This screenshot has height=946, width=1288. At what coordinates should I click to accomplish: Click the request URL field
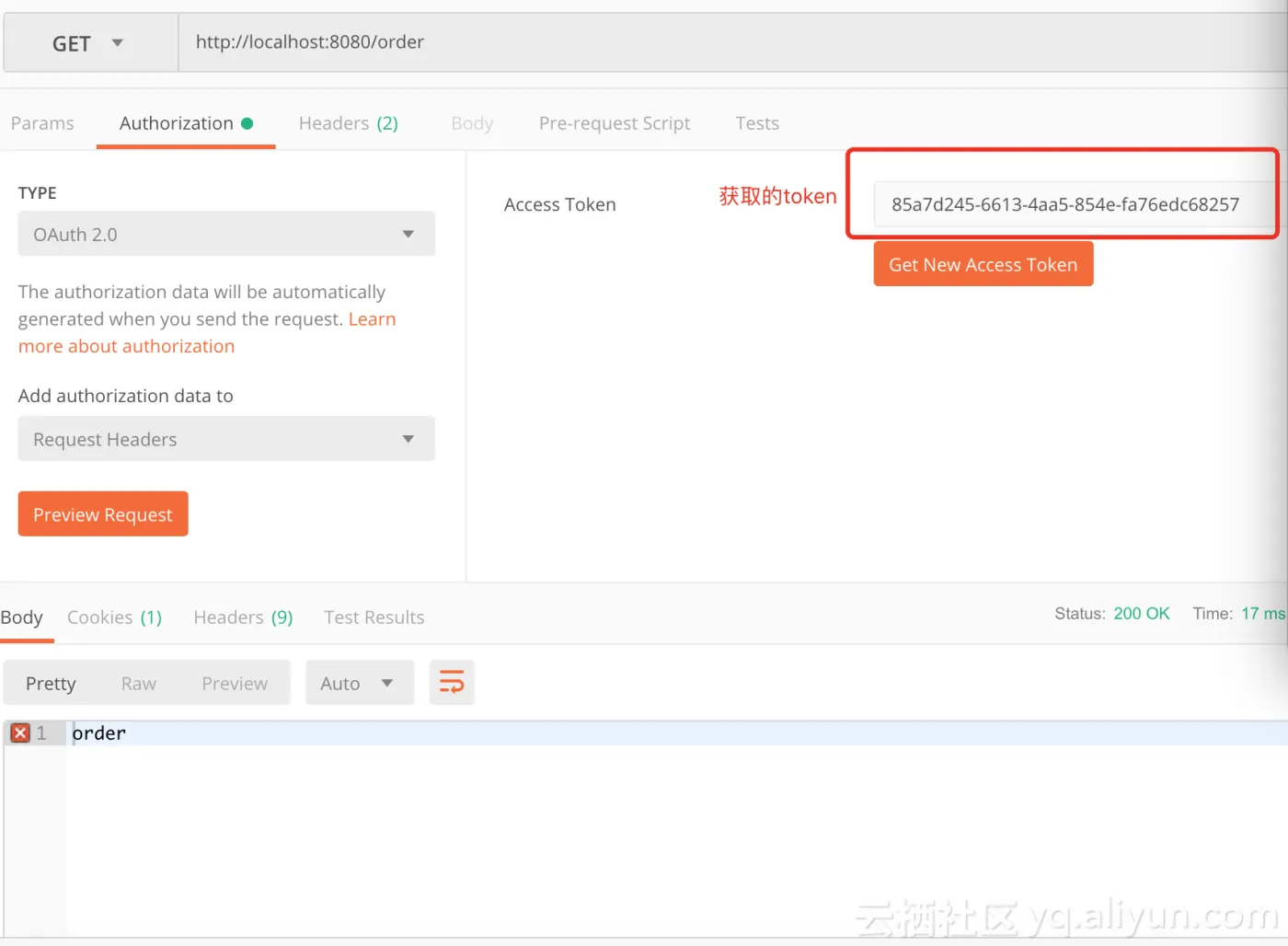(x=732, y=42)
